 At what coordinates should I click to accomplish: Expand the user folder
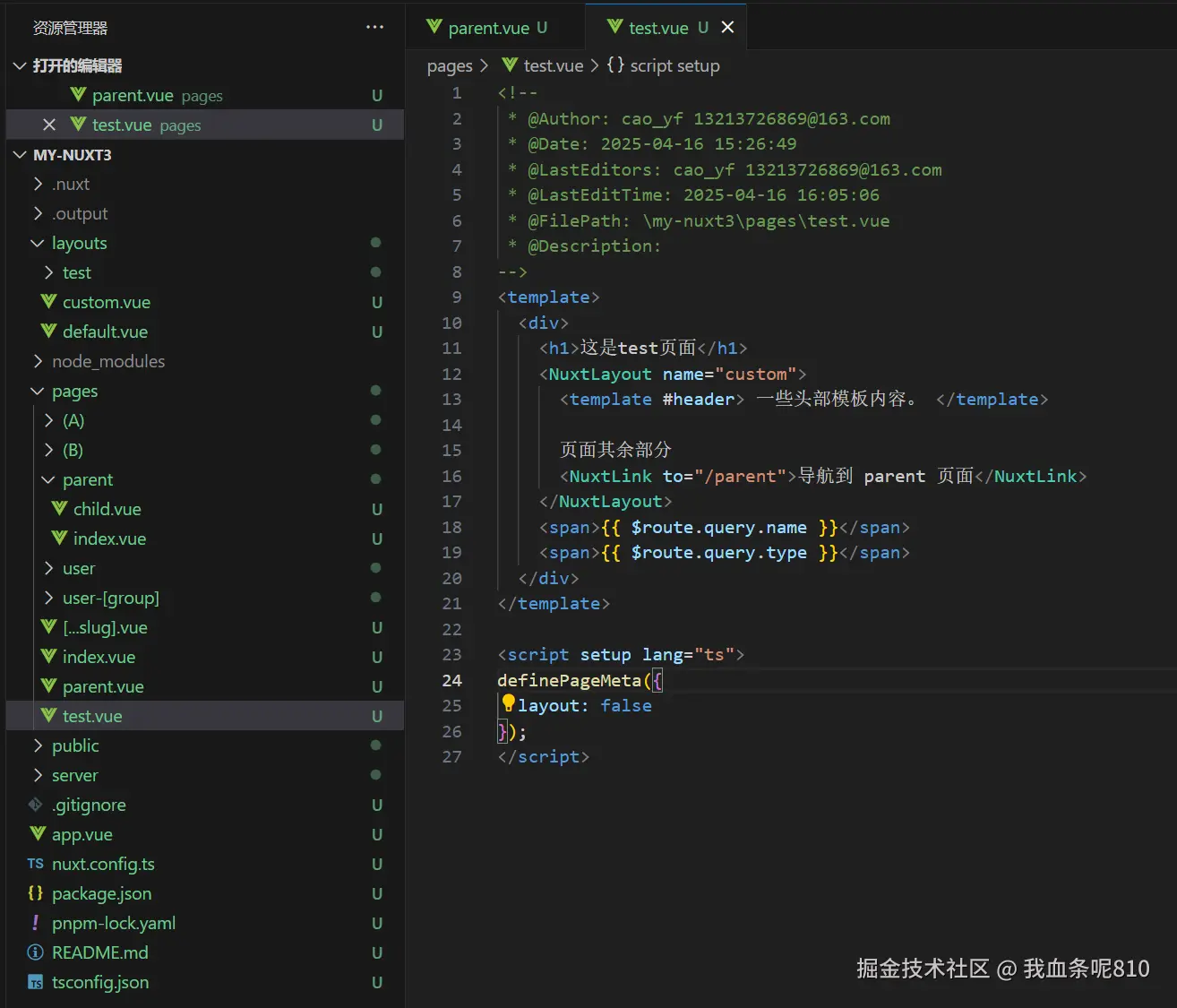[48, 568]
